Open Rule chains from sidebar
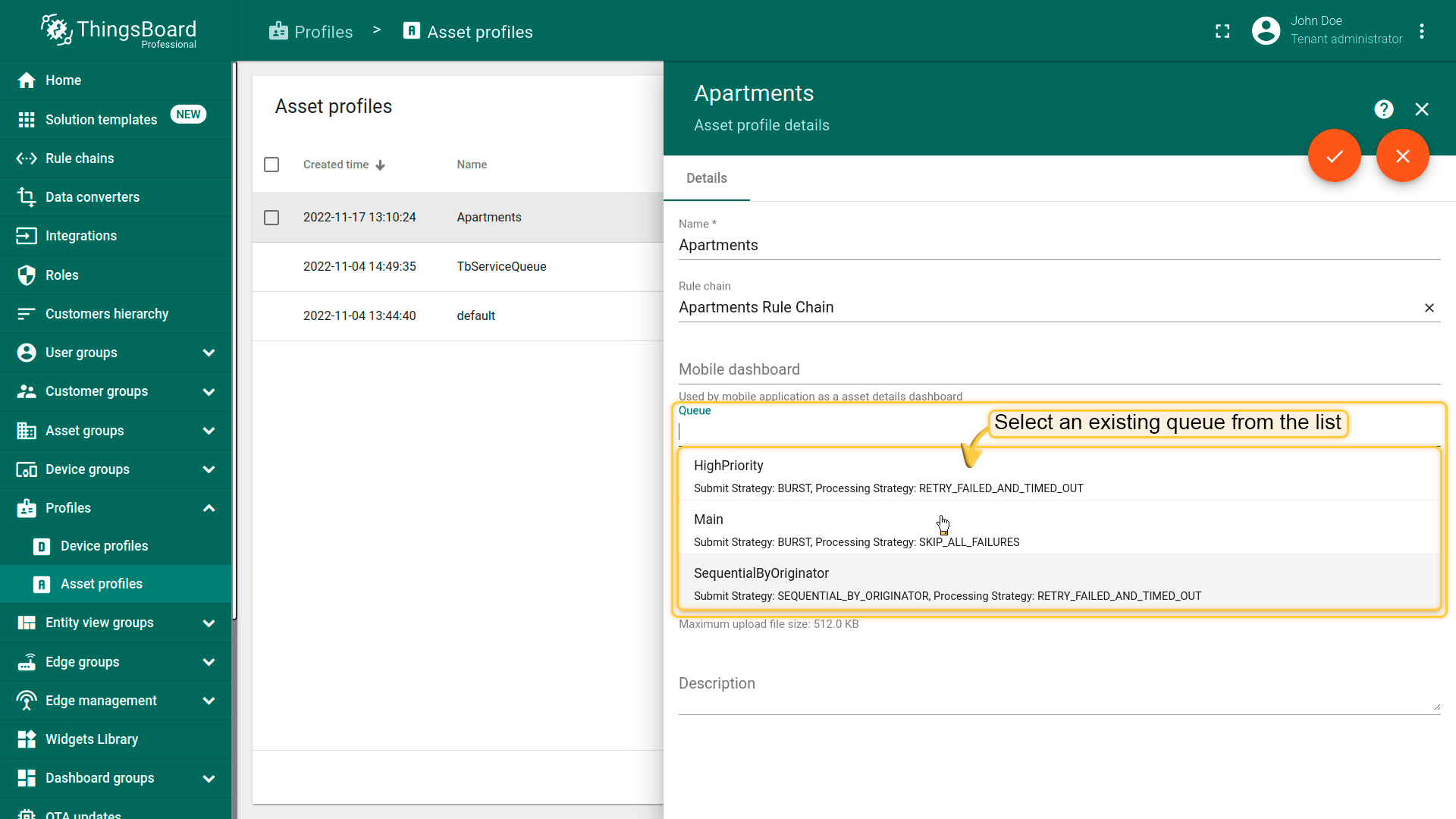Image resolution: width=1456 pixels, height=819 pixels. click(79, 158)
